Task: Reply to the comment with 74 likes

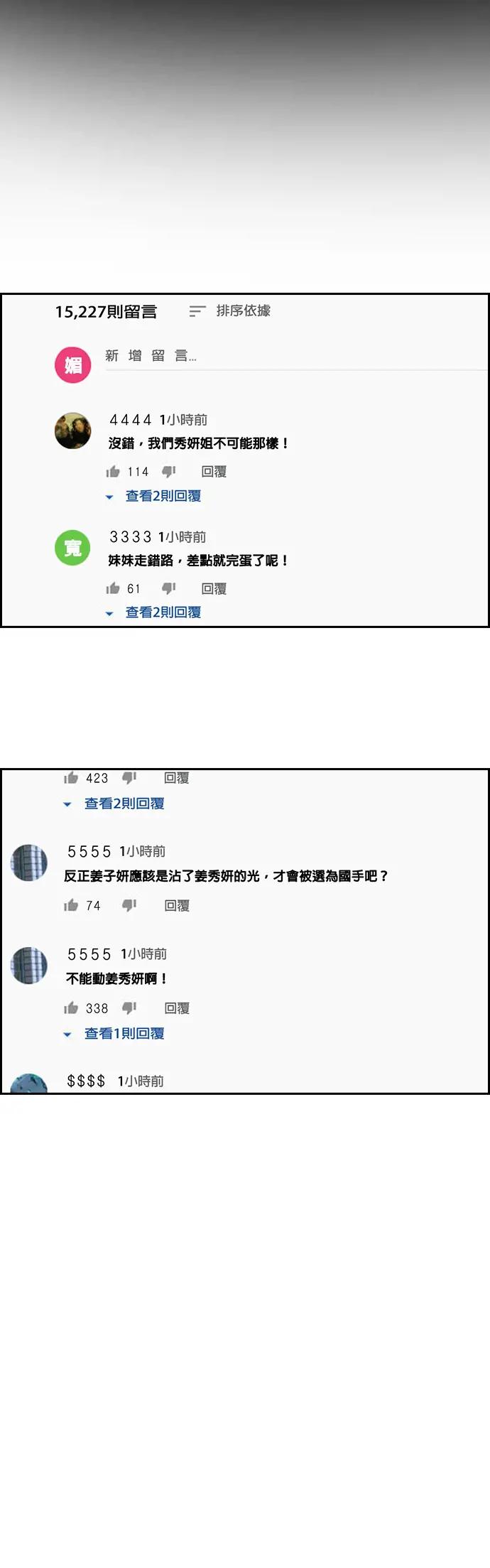Action: [177, 905]
